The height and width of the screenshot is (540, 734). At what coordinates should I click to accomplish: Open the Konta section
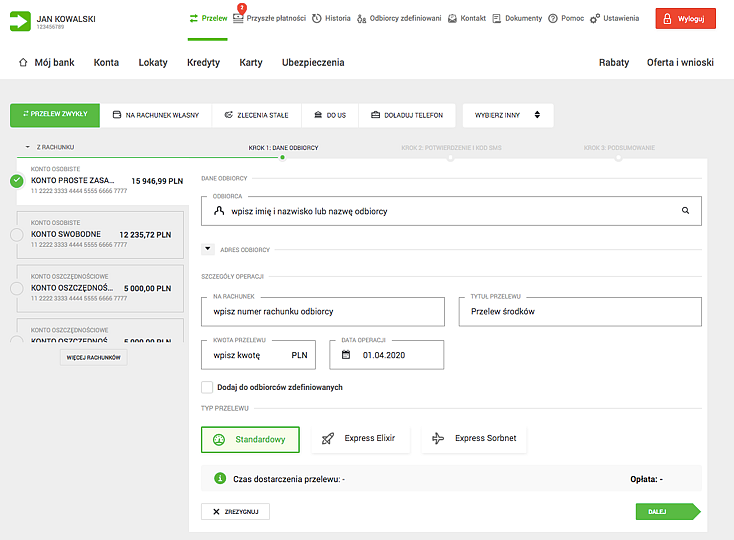tap(106, 62)
